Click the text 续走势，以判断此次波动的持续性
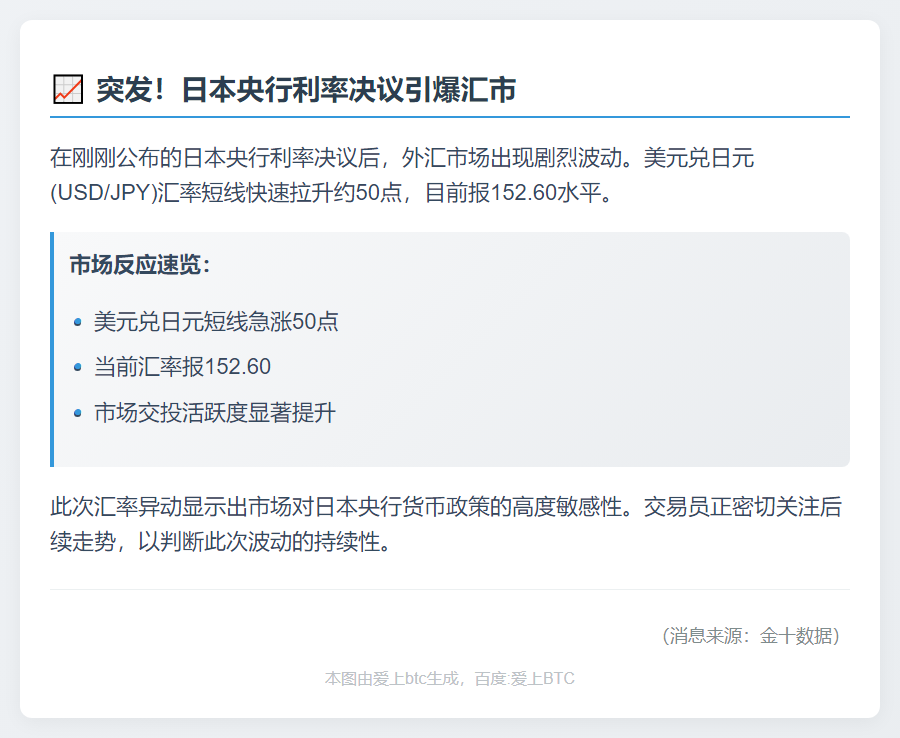 click(x=217, y=544)
